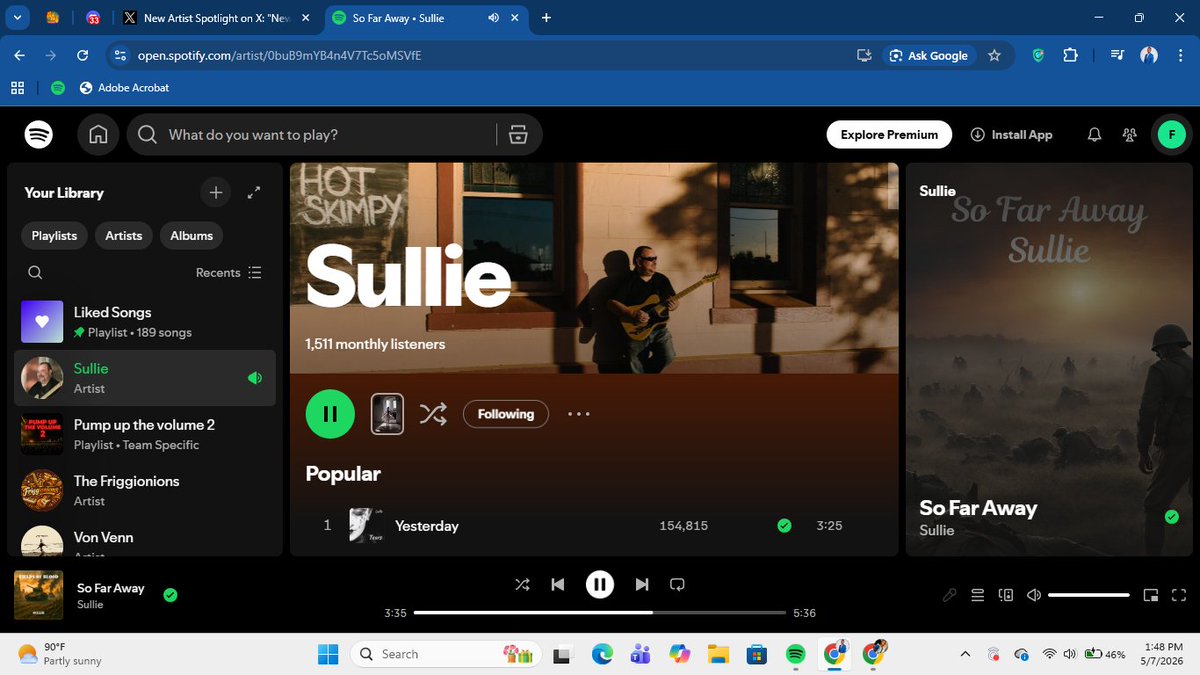Viewport: 1200px width, 675px height.
Task: Toggle shuffle in the bottom player bar
Action: 522,584
